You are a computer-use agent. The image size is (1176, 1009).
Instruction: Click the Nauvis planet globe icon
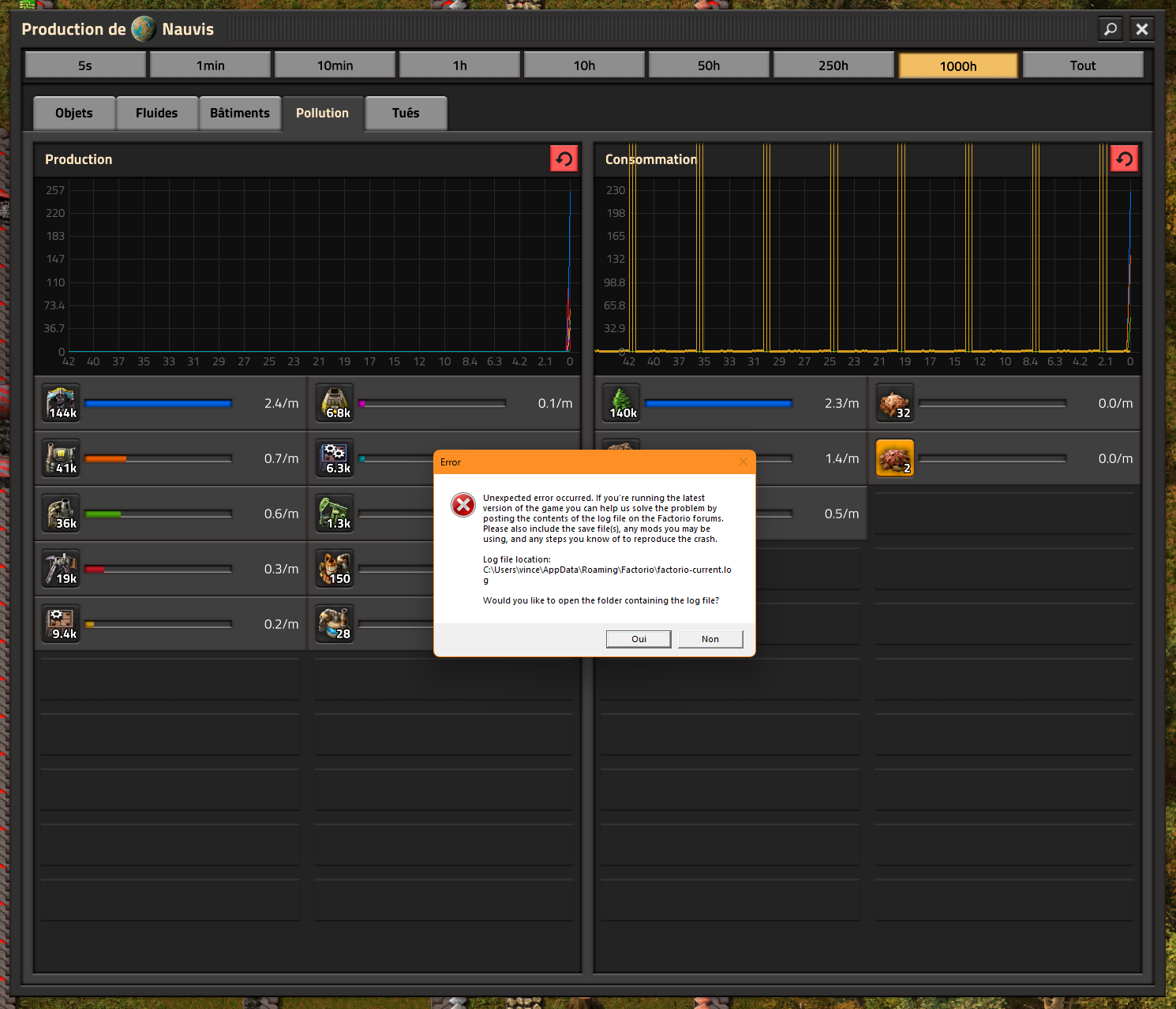point(144,29)
